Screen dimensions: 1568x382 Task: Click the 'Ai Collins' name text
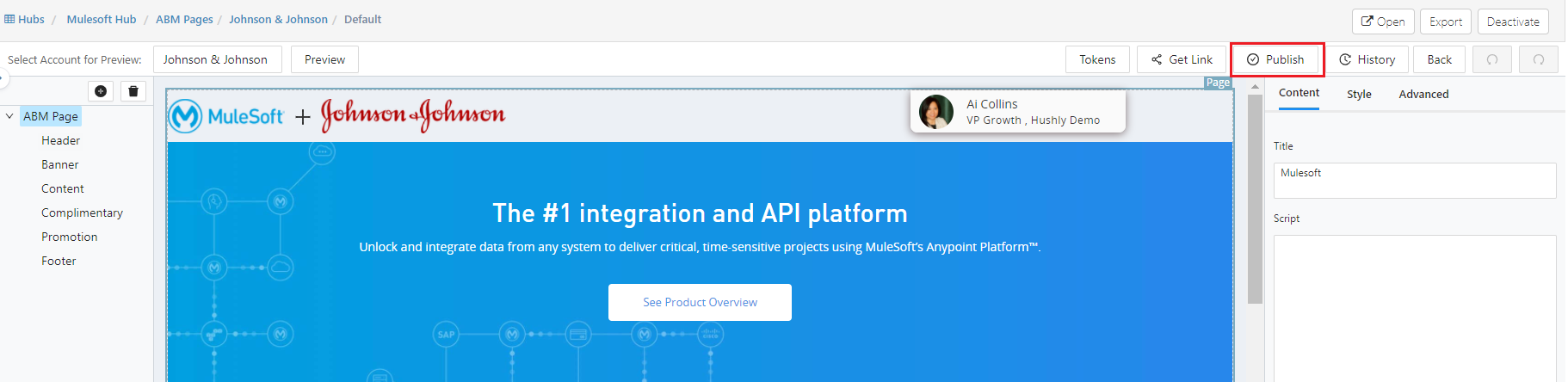pyautogui.click(x=991, y=104)
